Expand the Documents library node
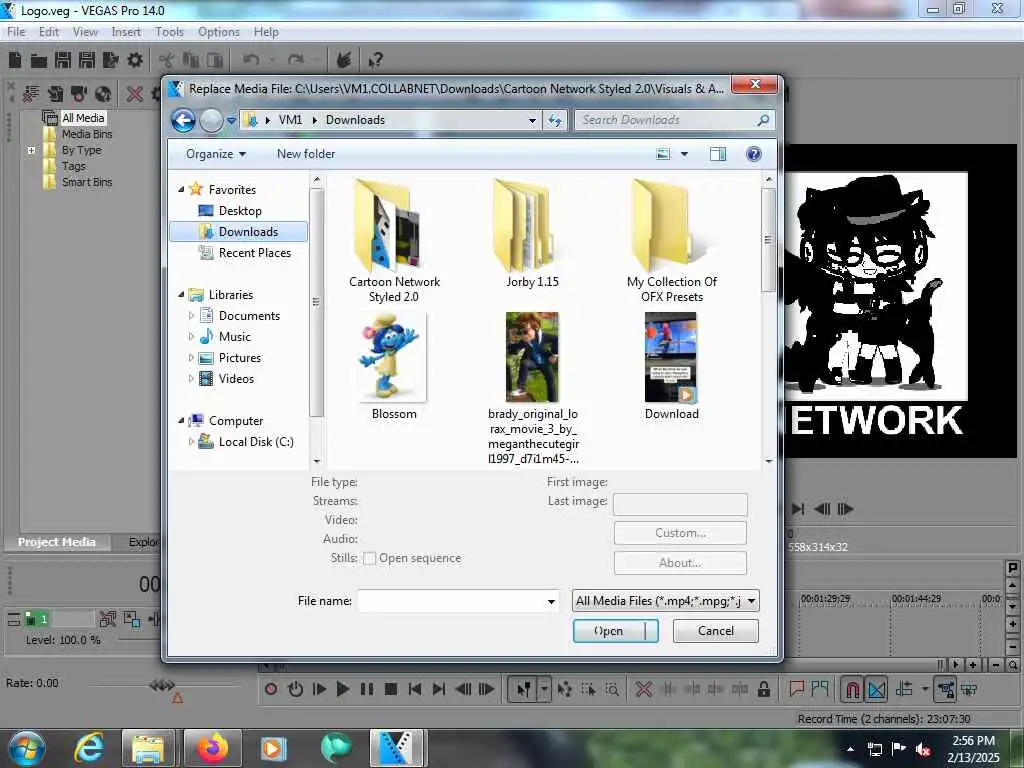Screen dimensions: 1024x768 pos(191,315)
